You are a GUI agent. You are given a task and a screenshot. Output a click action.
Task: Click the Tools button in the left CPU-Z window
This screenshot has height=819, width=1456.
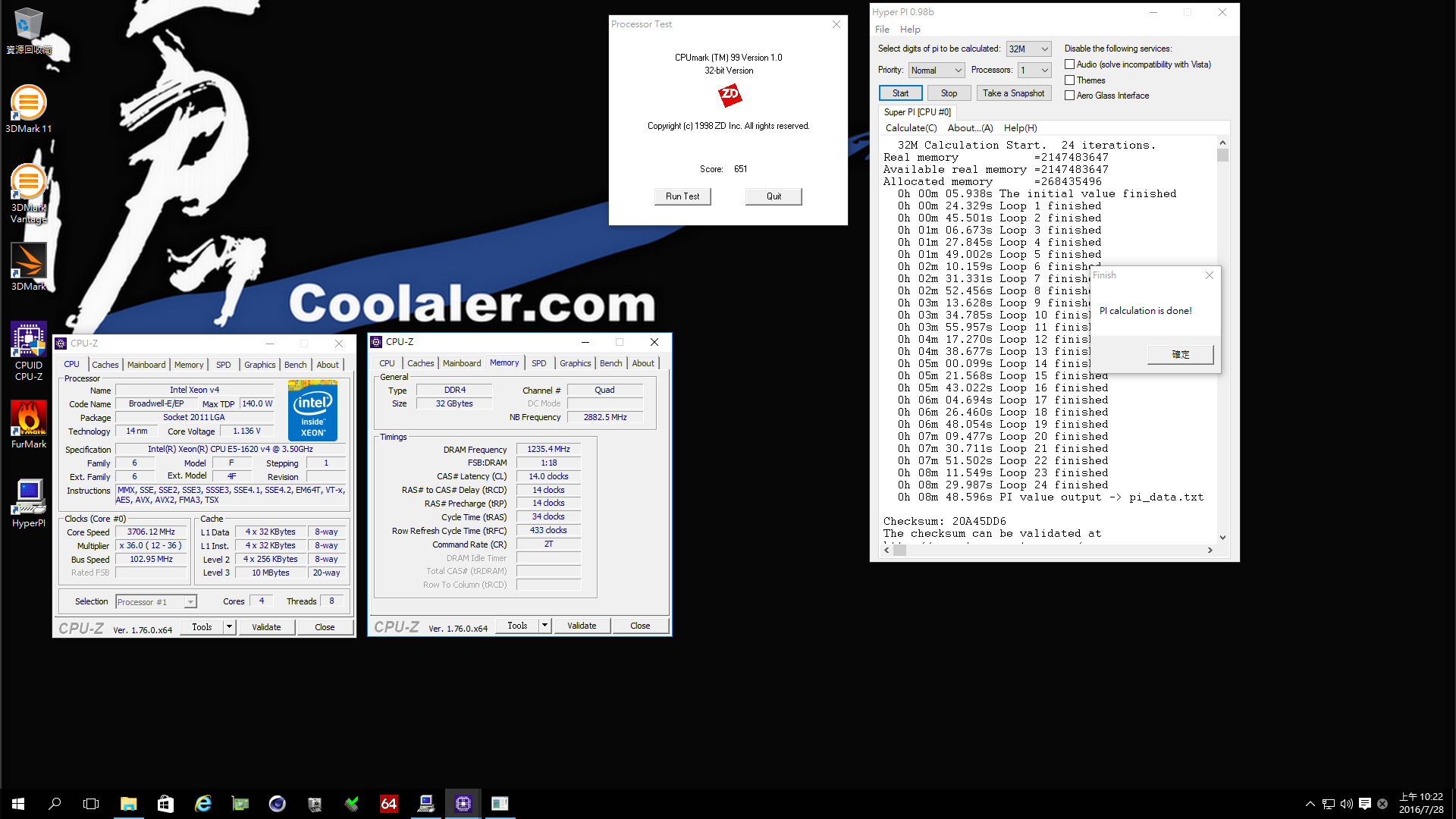coord(202,627)
